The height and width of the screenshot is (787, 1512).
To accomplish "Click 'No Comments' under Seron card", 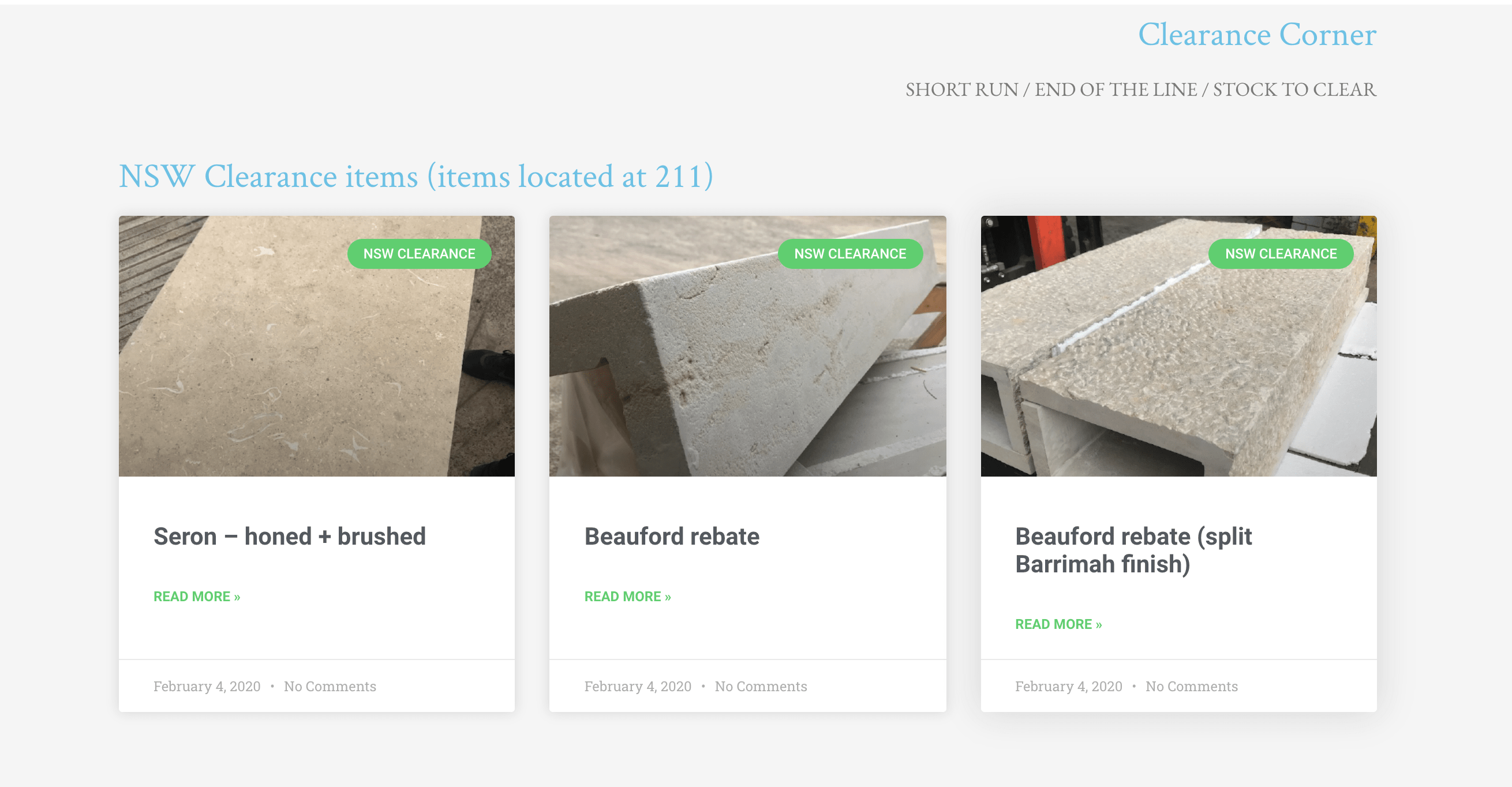I will point(330,686).
